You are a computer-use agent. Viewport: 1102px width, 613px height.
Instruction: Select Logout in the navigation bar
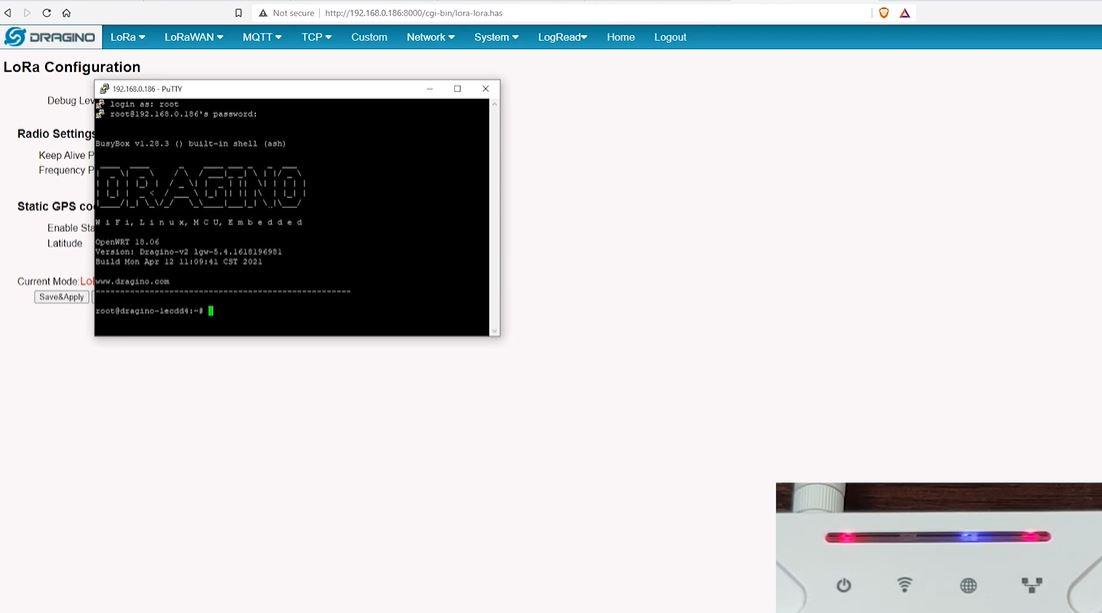670,37
